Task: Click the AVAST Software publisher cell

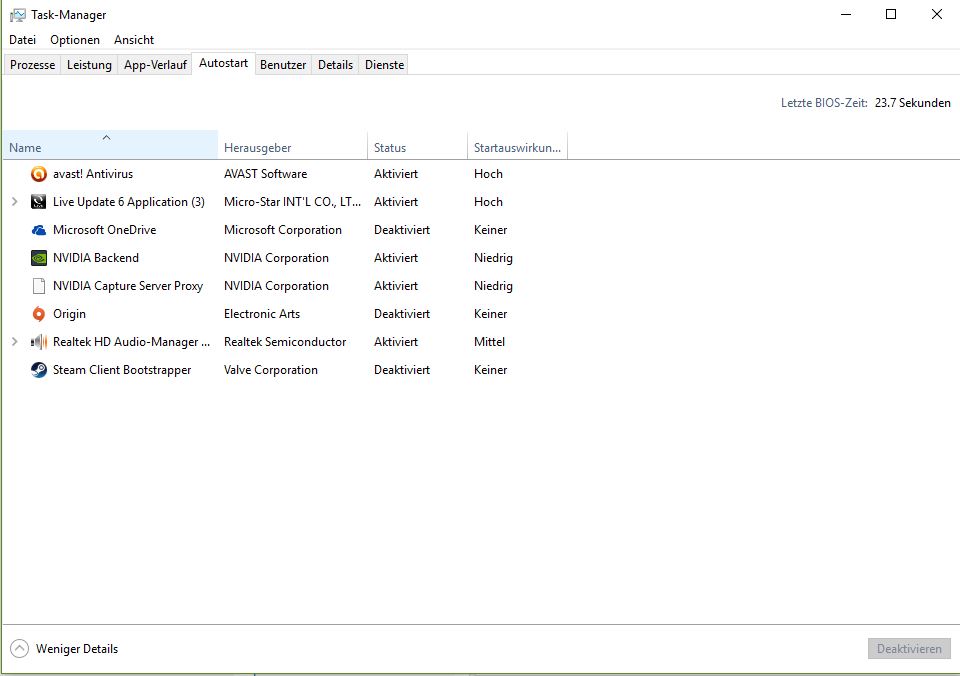Action: [x=266, y=174]
